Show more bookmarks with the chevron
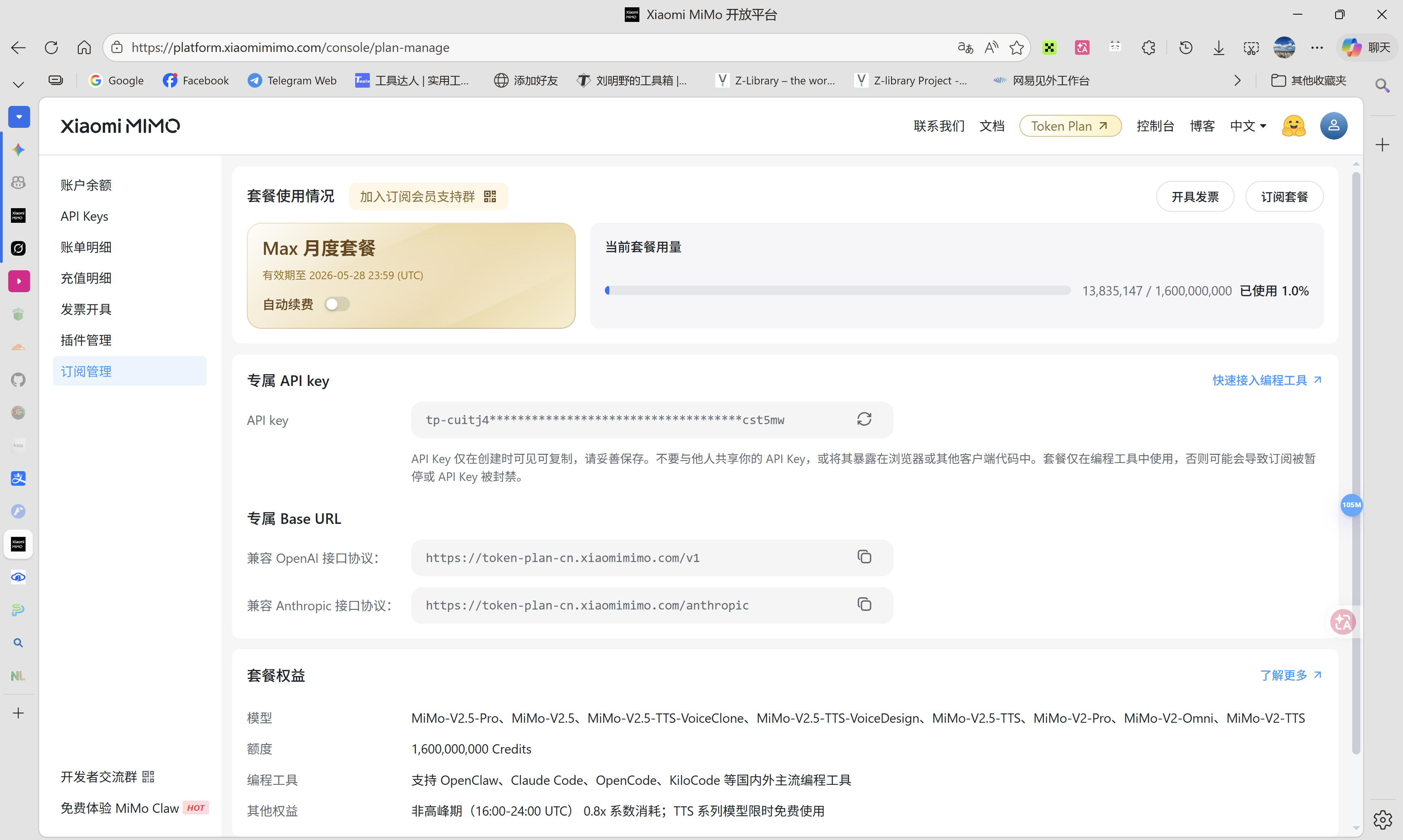 coord(1238,80)
